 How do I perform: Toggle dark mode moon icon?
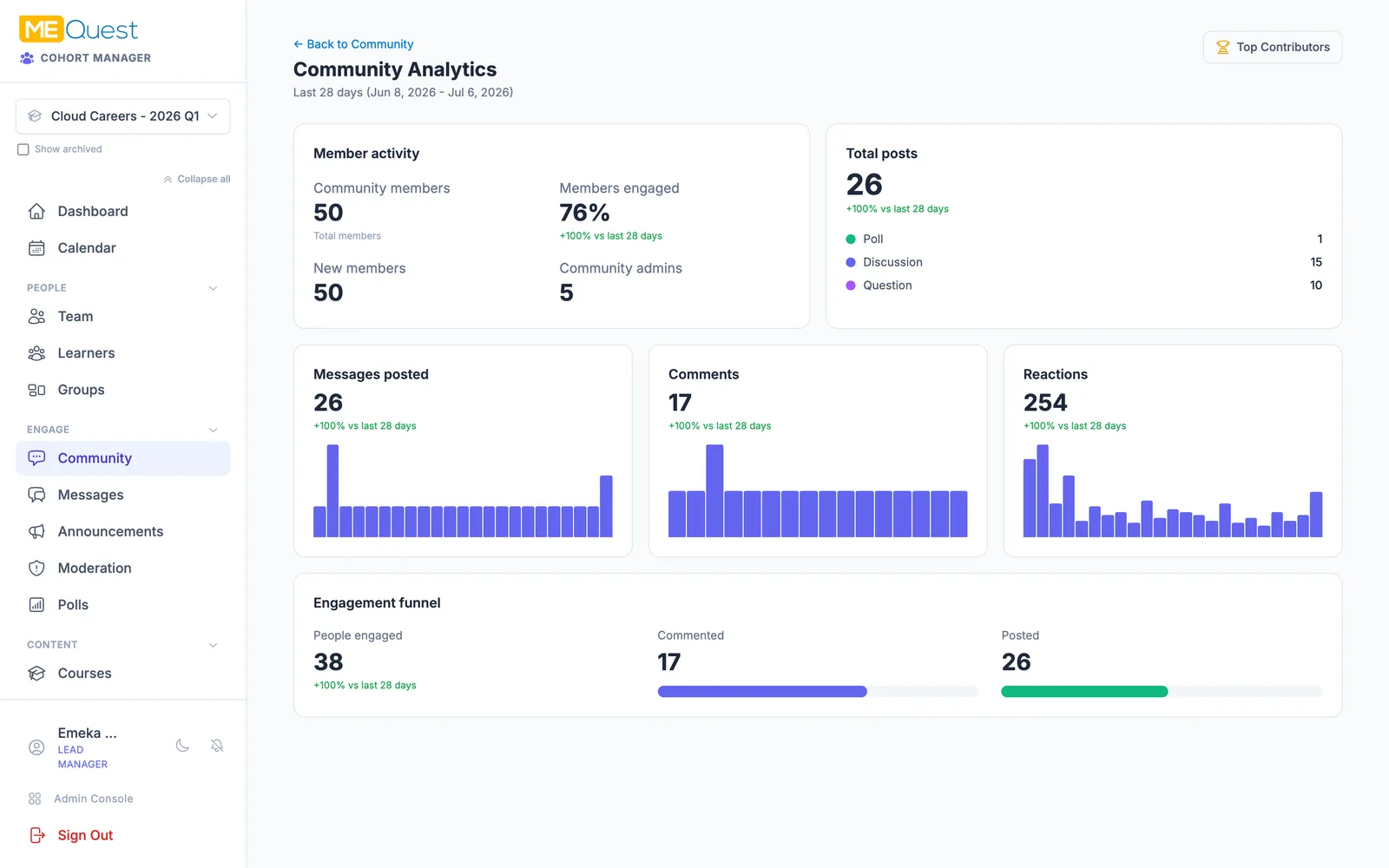click(182, 746)
